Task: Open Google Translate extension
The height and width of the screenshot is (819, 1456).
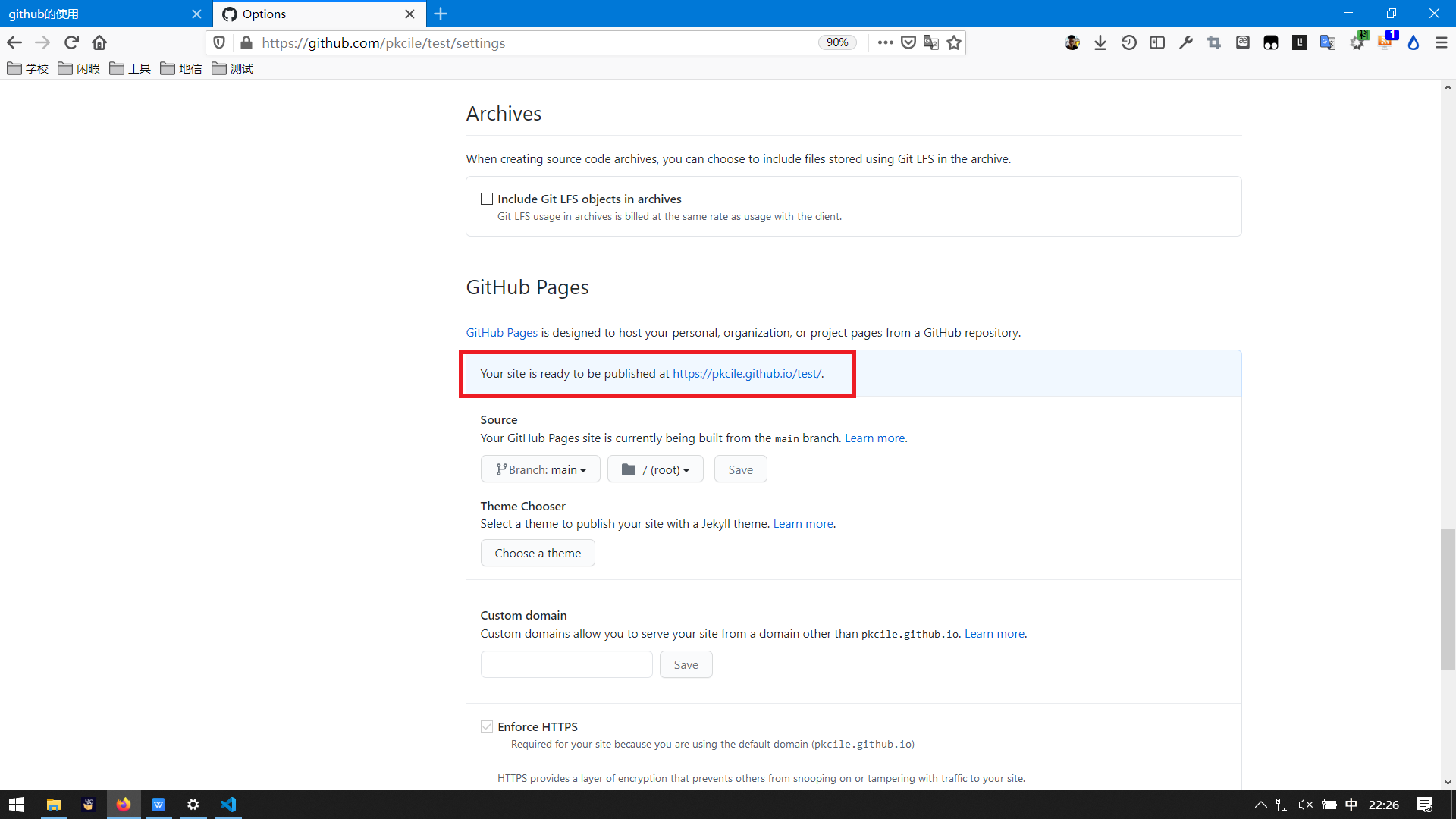Action: click(x=1328, y=43)
